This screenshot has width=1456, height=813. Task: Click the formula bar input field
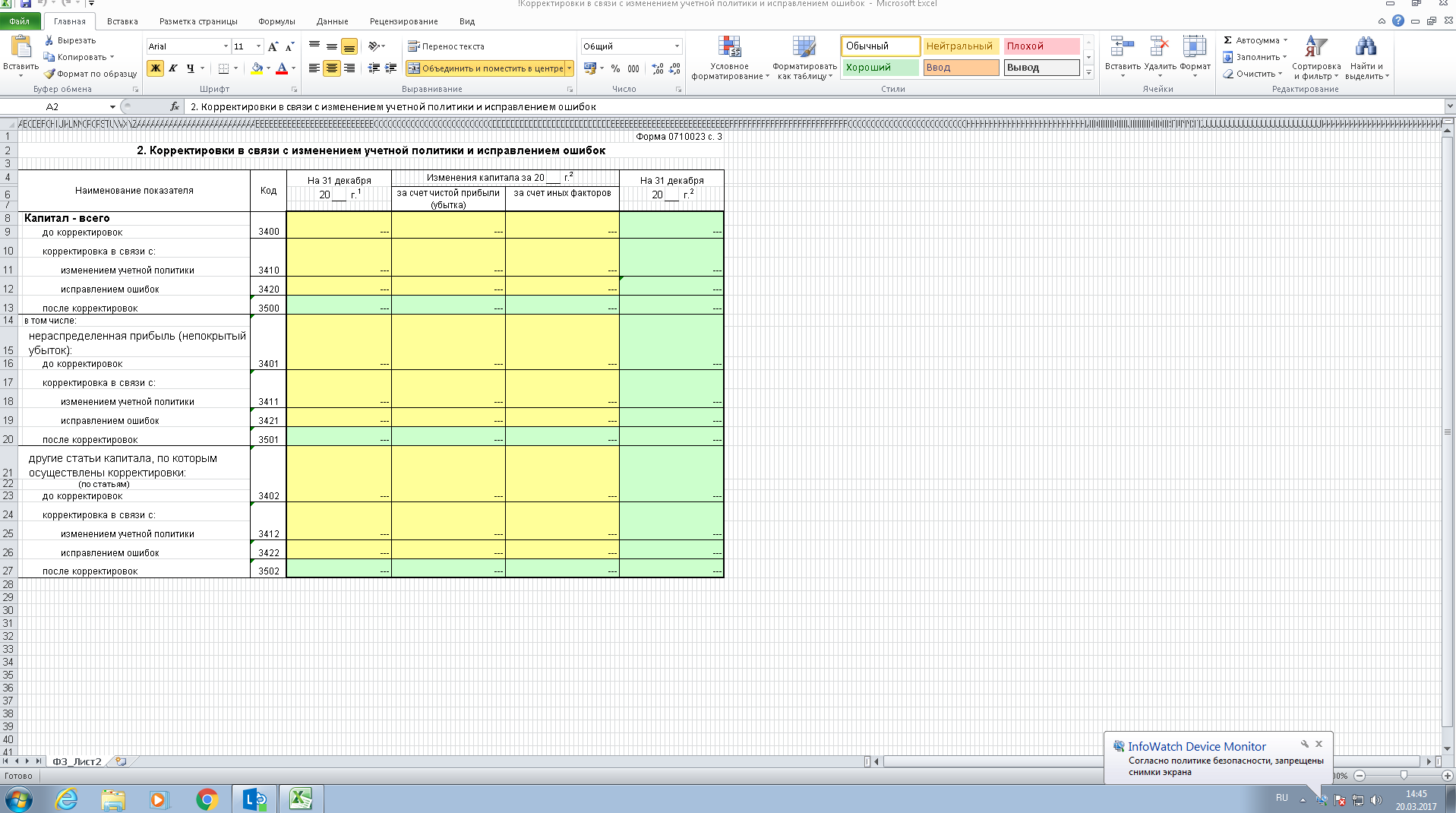[813, 107]
